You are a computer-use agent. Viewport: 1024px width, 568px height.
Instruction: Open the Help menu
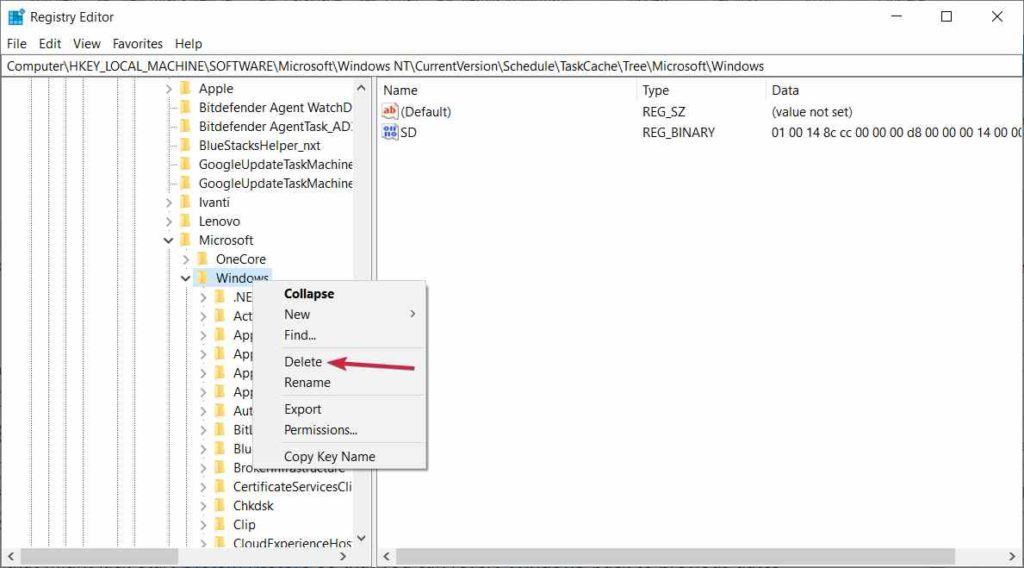coord(188,44)
